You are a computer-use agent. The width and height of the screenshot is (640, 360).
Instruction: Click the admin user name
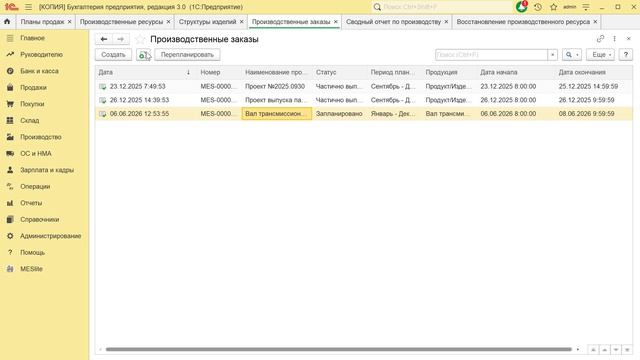[x=569, y=7]
